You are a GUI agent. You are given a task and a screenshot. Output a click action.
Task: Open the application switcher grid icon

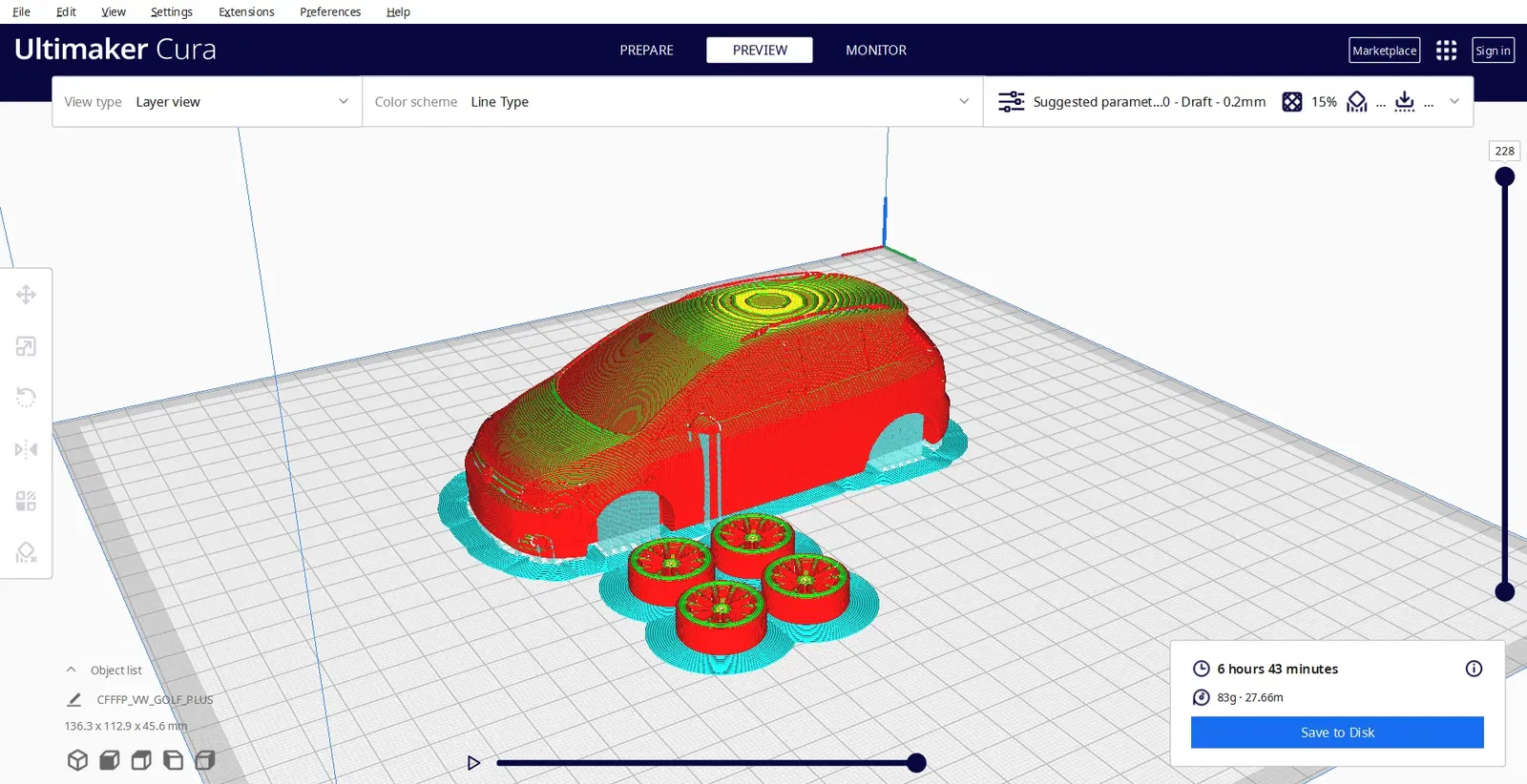(x=1446, y=51)
